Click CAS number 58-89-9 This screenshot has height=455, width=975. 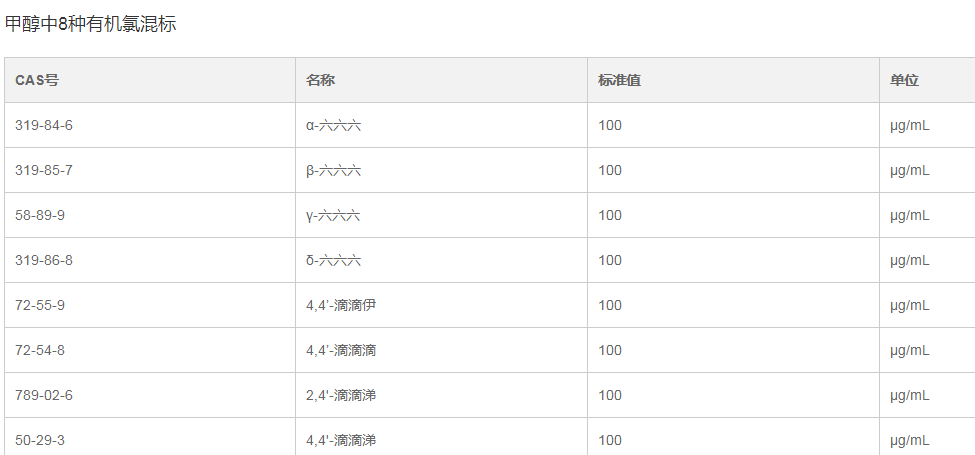(x=40, y=215)
